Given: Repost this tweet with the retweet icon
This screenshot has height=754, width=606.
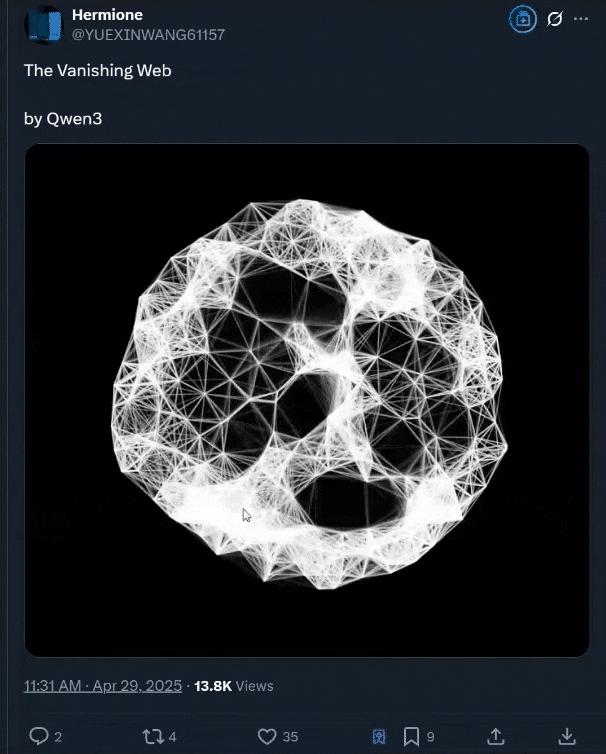Looking at the screenshot, I should coord(152,736).
